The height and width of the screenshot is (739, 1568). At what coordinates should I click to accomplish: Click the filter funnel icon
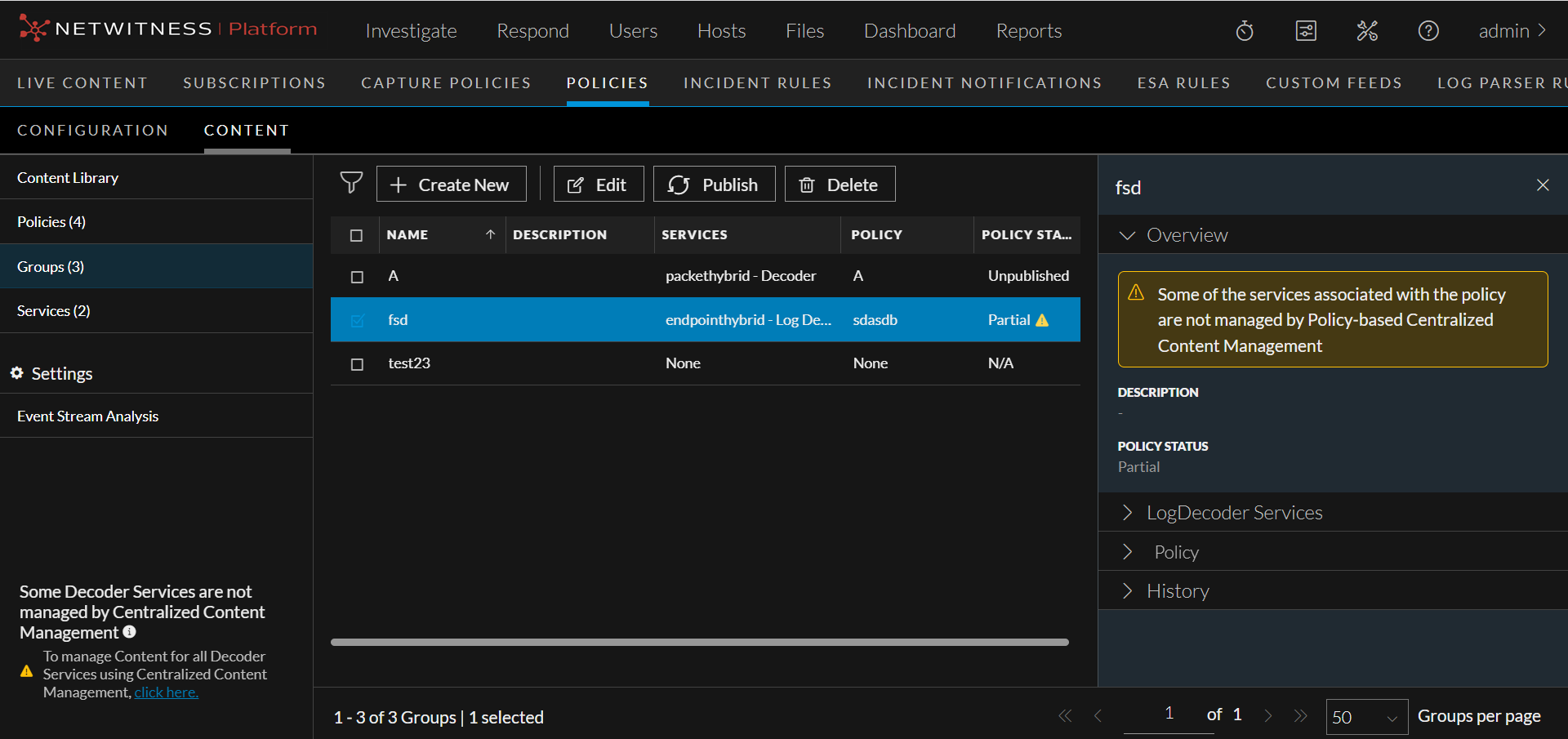coord(351,183)
